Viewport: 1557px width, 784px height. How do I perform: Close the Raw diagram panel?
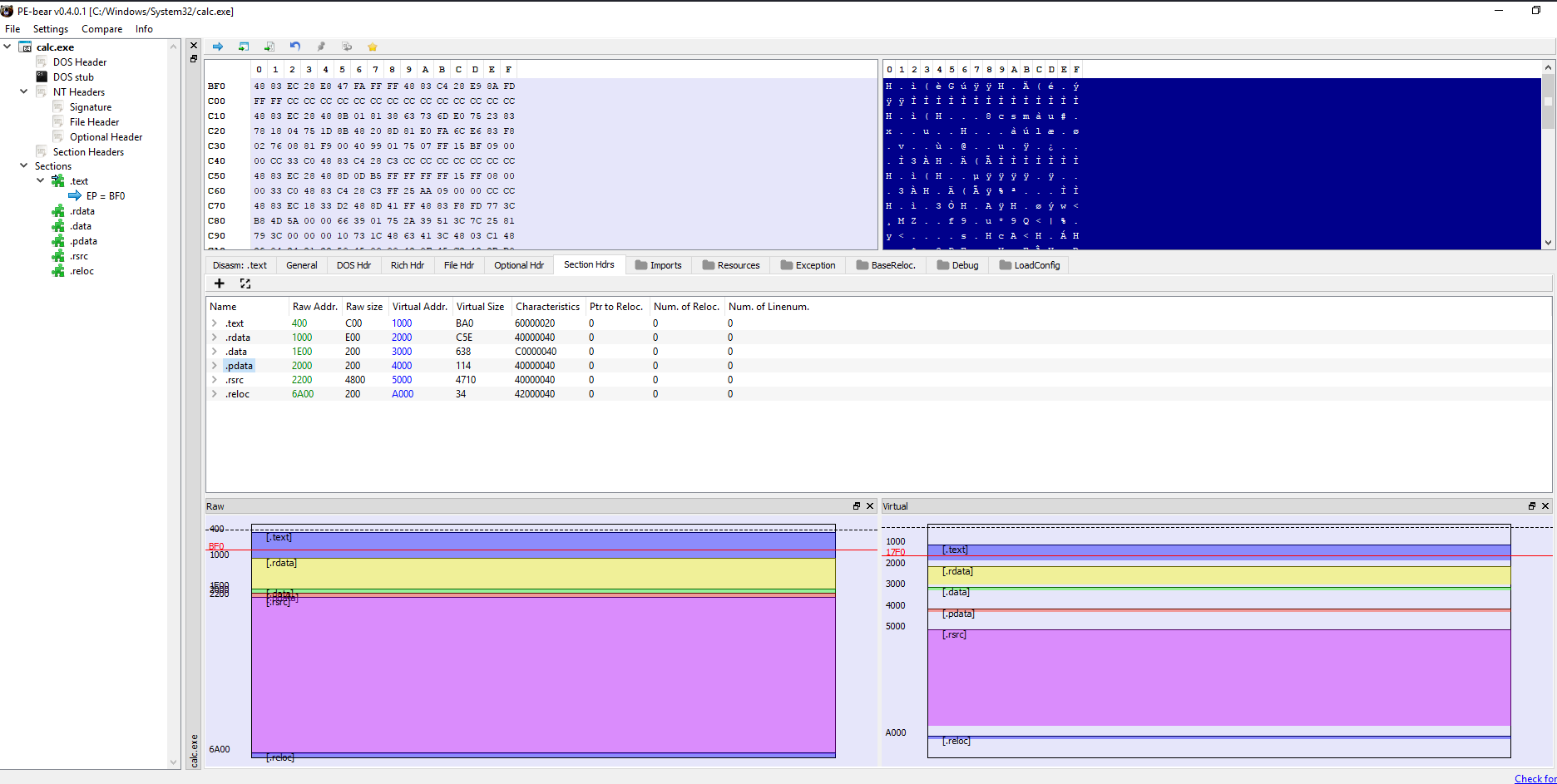click(x=870, y=506)
